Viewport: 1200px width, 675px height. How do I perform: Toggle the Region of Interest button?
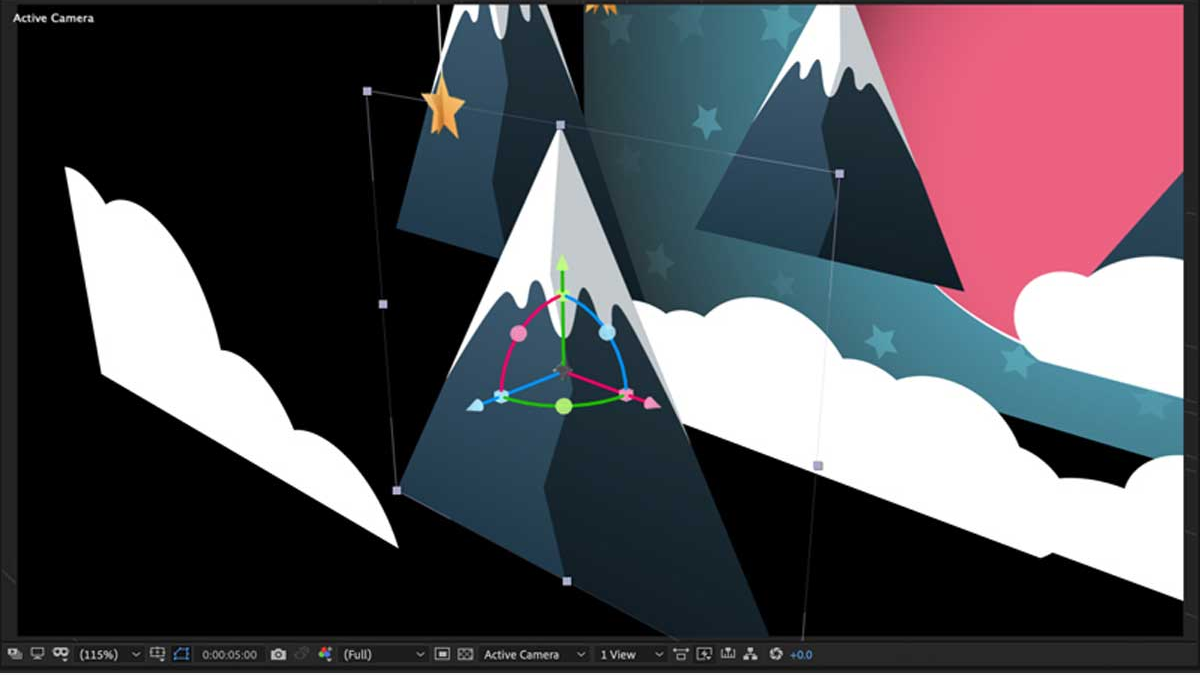coord(443,654)
